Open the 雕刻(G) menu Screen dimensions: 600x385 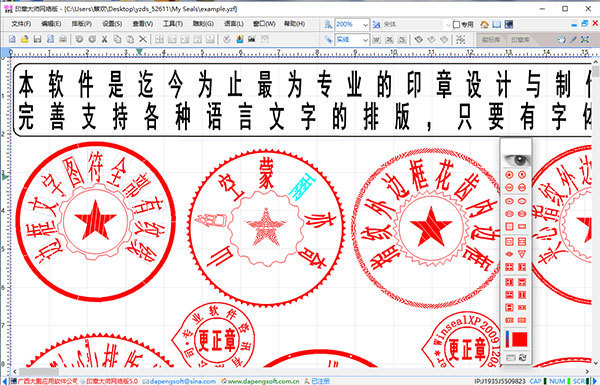tap(203, 24)
